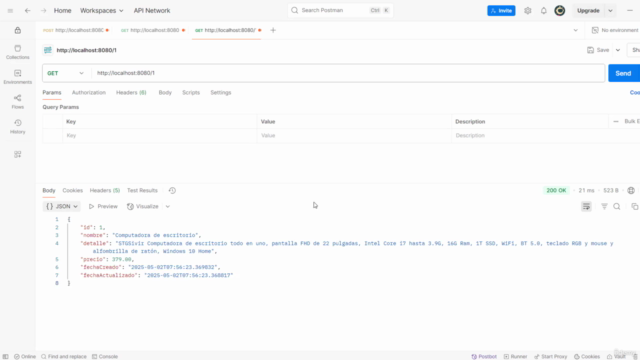The width and height of the screenshot is (640, 360).
Task: Open the notifications bell
Action: click(x=544, y=11)
